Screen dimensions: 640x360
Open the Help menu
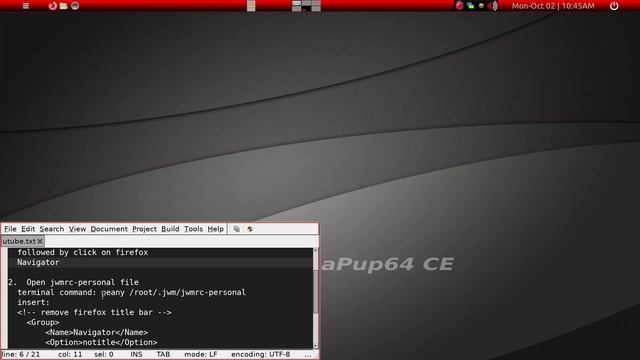click(x=216, y=229)
